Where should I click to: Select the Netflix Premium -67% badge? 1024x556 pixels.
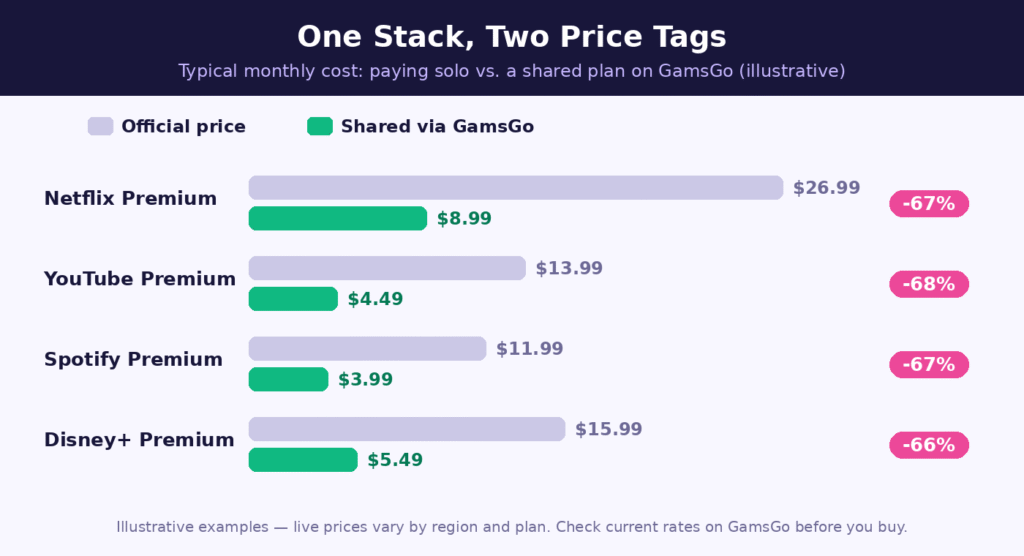pos(929,204)
